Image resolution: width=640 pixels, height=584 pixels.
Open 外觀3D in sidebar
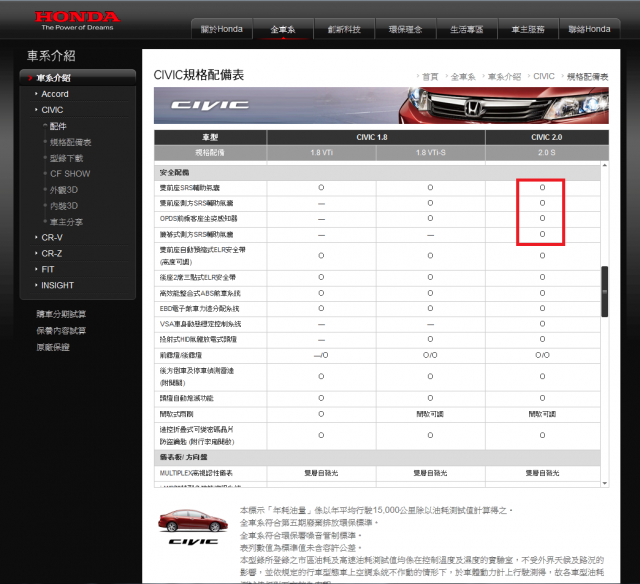point(64,190)
